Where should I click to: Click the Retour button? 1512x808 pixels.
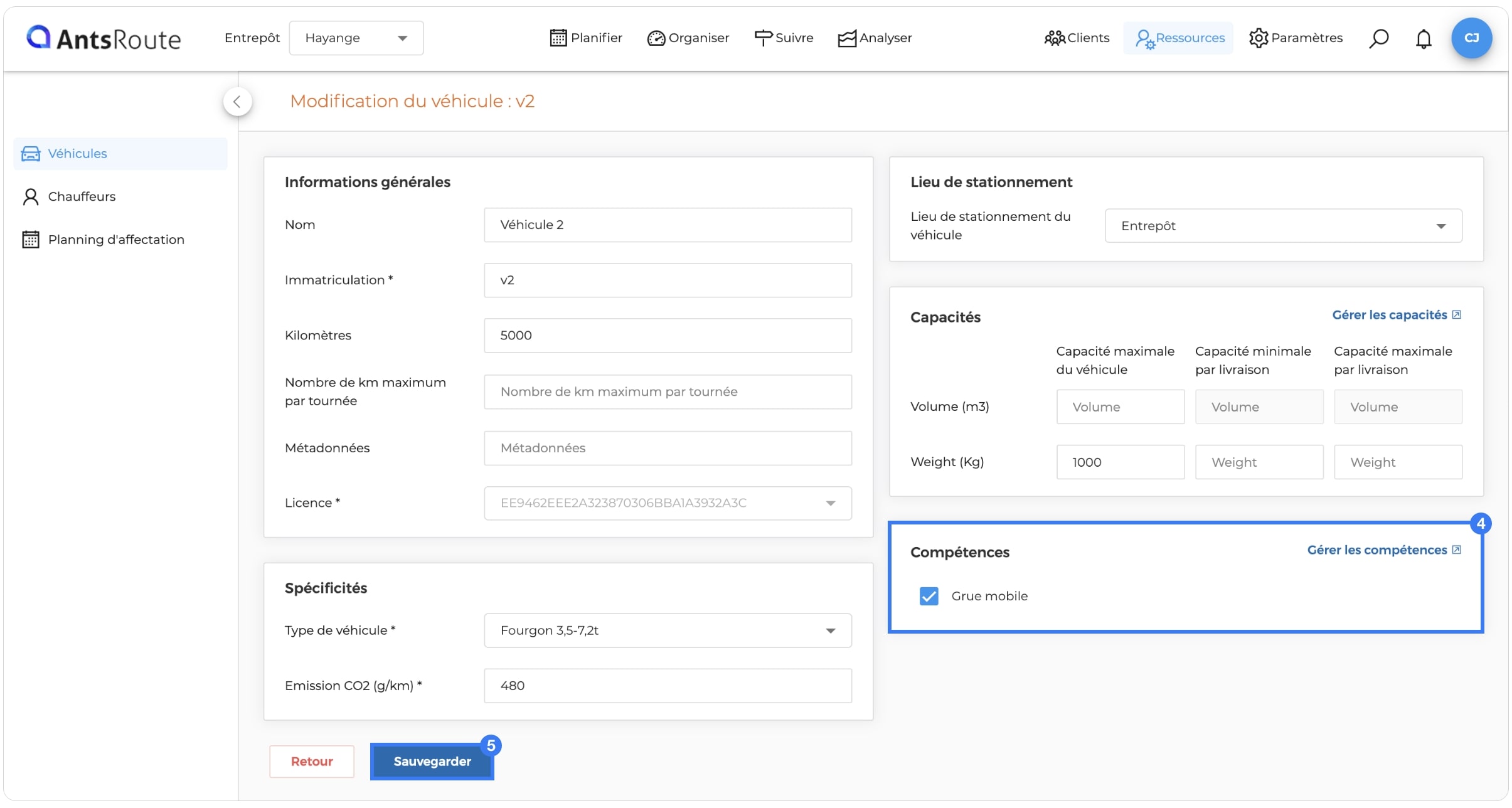[x=312, y=762]
